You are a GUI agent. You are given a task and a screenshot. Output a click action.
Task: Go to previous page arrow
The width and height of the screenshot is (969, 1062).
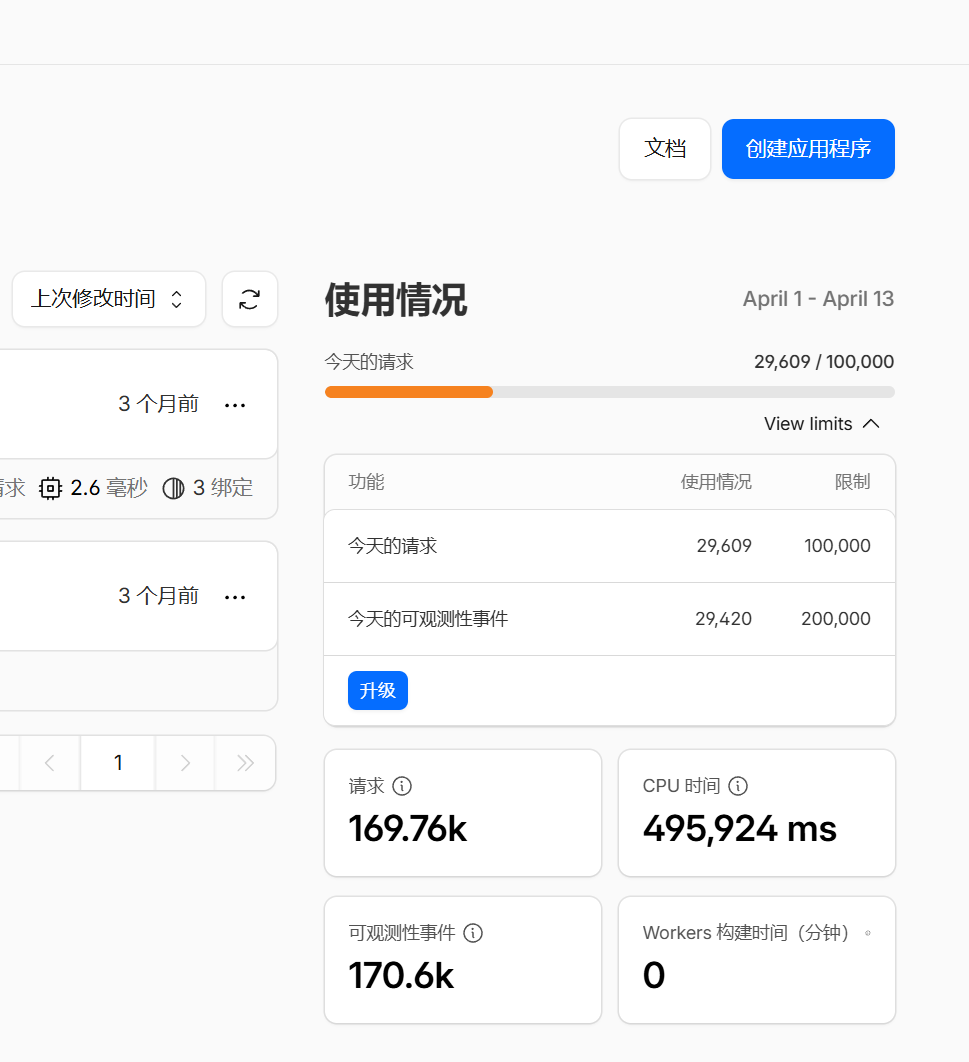coord(50,763)
